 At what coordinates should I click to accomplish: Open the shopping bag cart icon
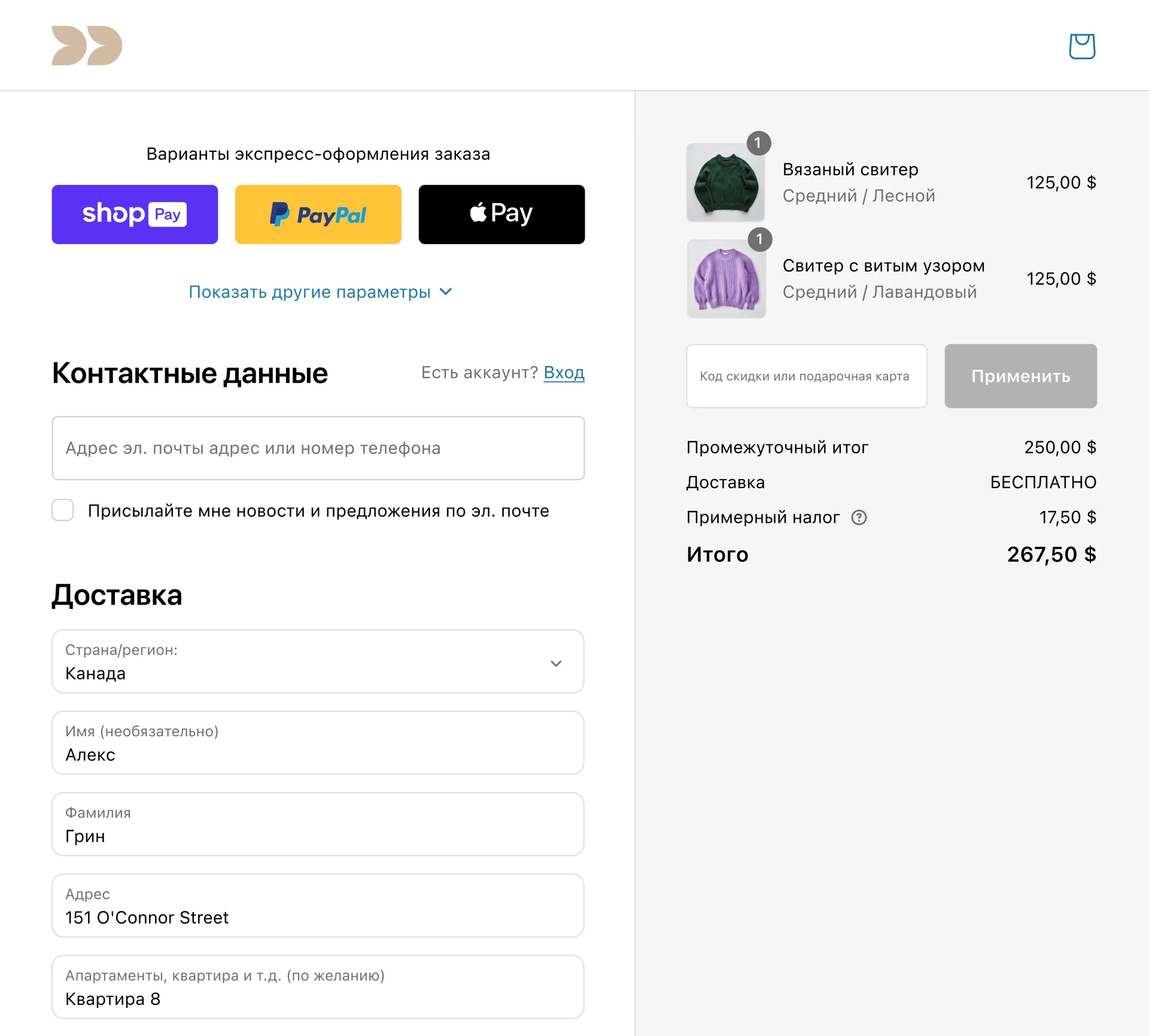(x=1082, y=46)
